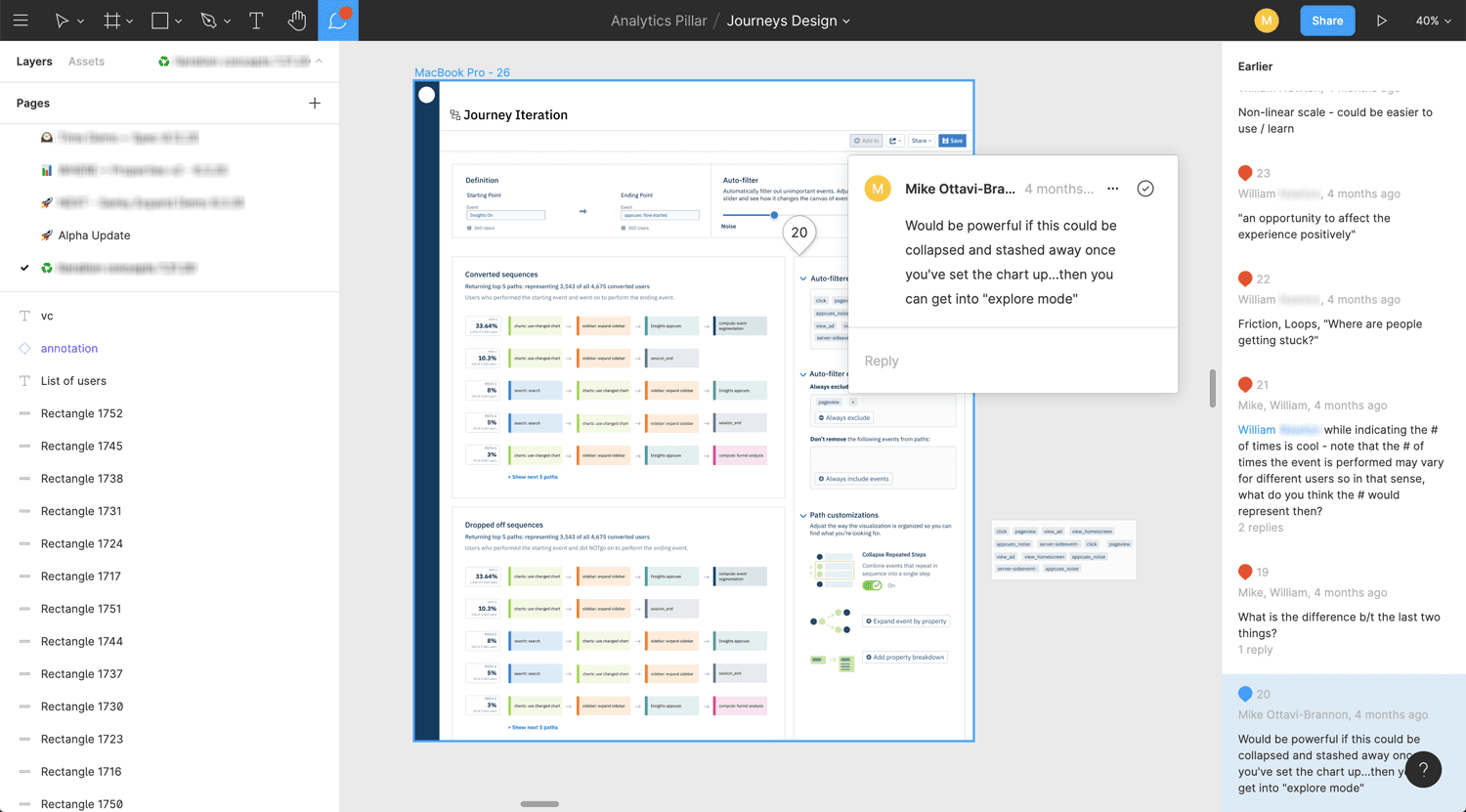Select the Rectangle shape tool
The width and height of the screenshot is (1466, 812).
[160, 21]
